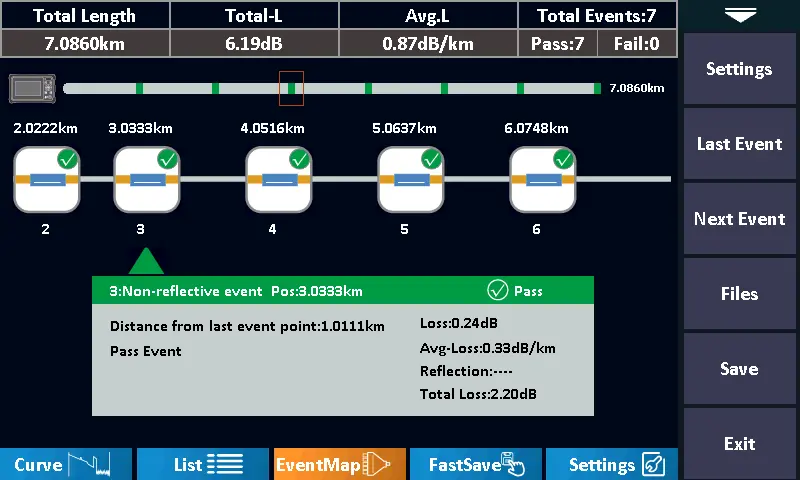Image resolution: width=800 pixels, height=480 pixels.
Task: Collapse side panel with top arrow
Action: (740, 14)
